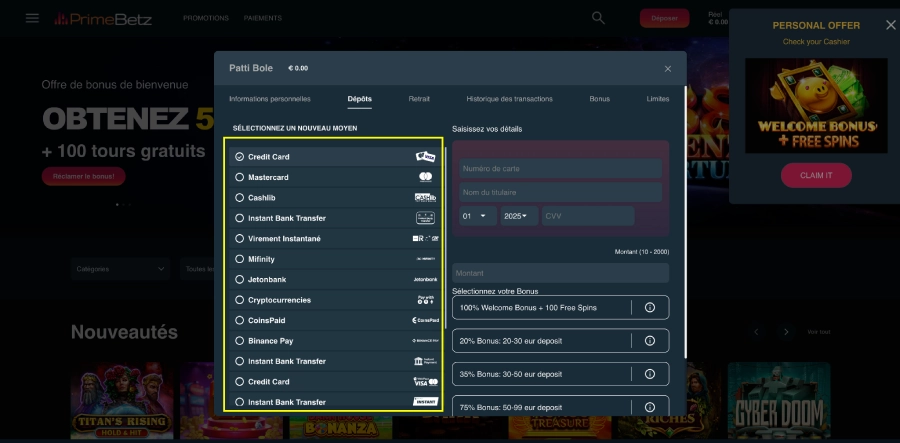Click the Numéro de carte field

click(x=560, y=168)
